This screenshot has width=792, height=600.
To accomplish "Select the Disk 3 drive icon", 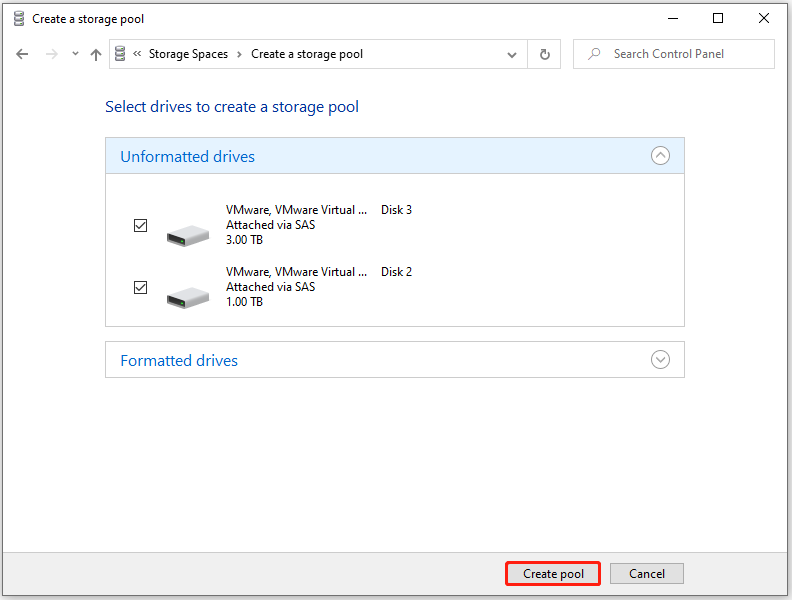I will click(x=188, y=236).
